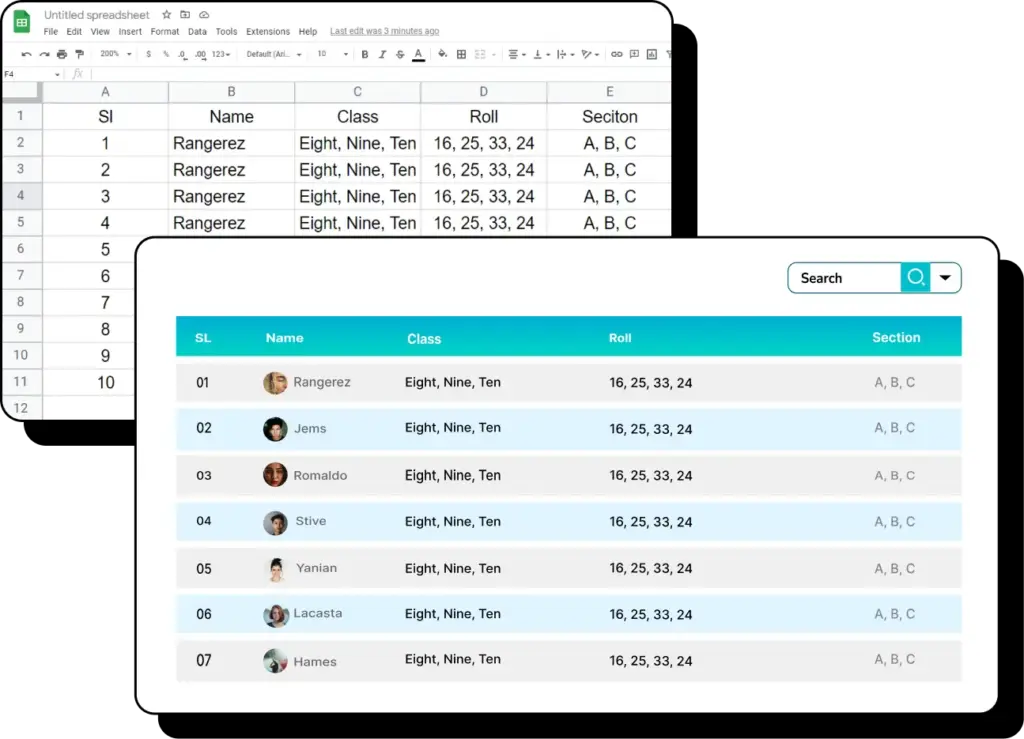Toggle italic formatting
Viewport: 1024px width, 739px height.
pos(382,54)
